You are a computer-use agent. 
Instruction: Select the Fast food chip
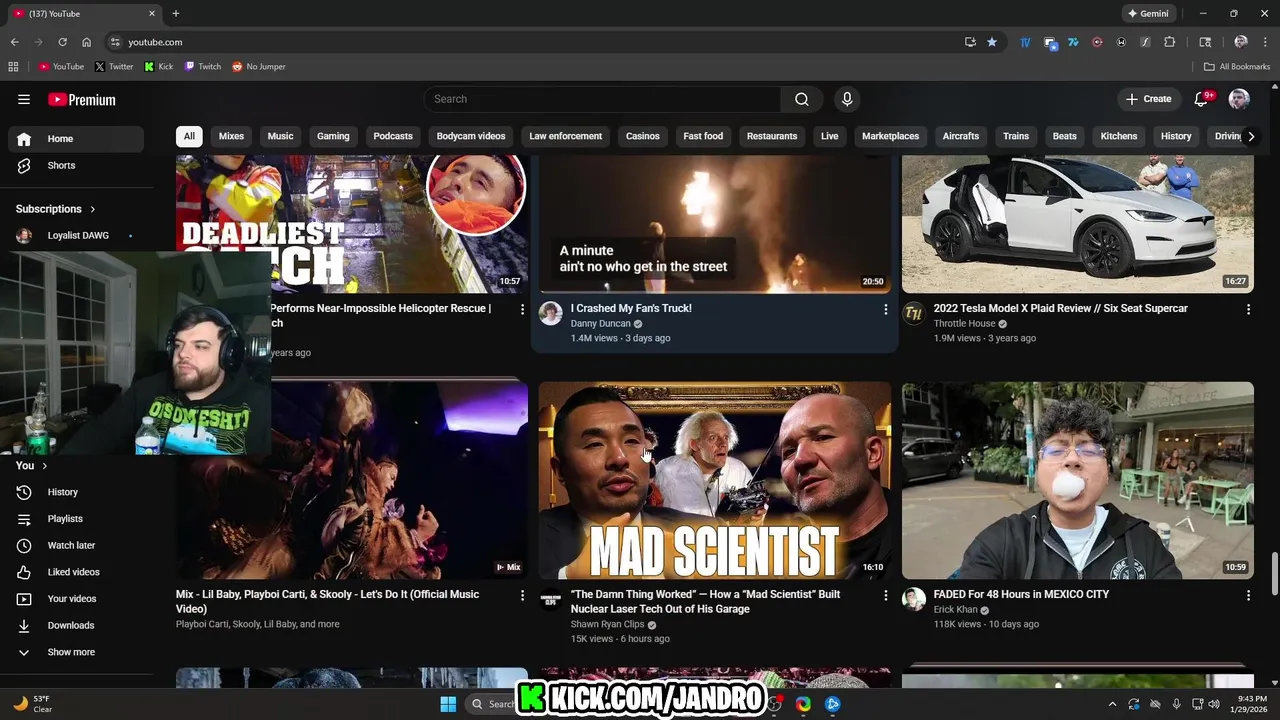click(703, 136)
